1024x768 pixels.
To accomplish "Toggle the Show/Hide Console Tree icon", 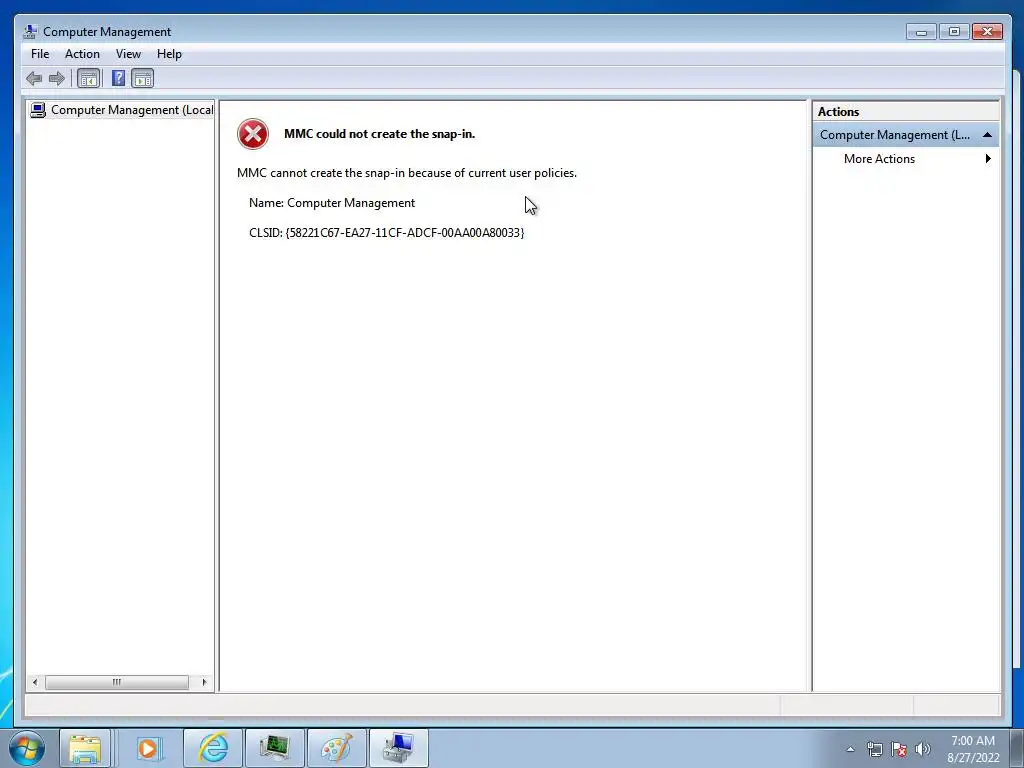I will click(88, 79).
